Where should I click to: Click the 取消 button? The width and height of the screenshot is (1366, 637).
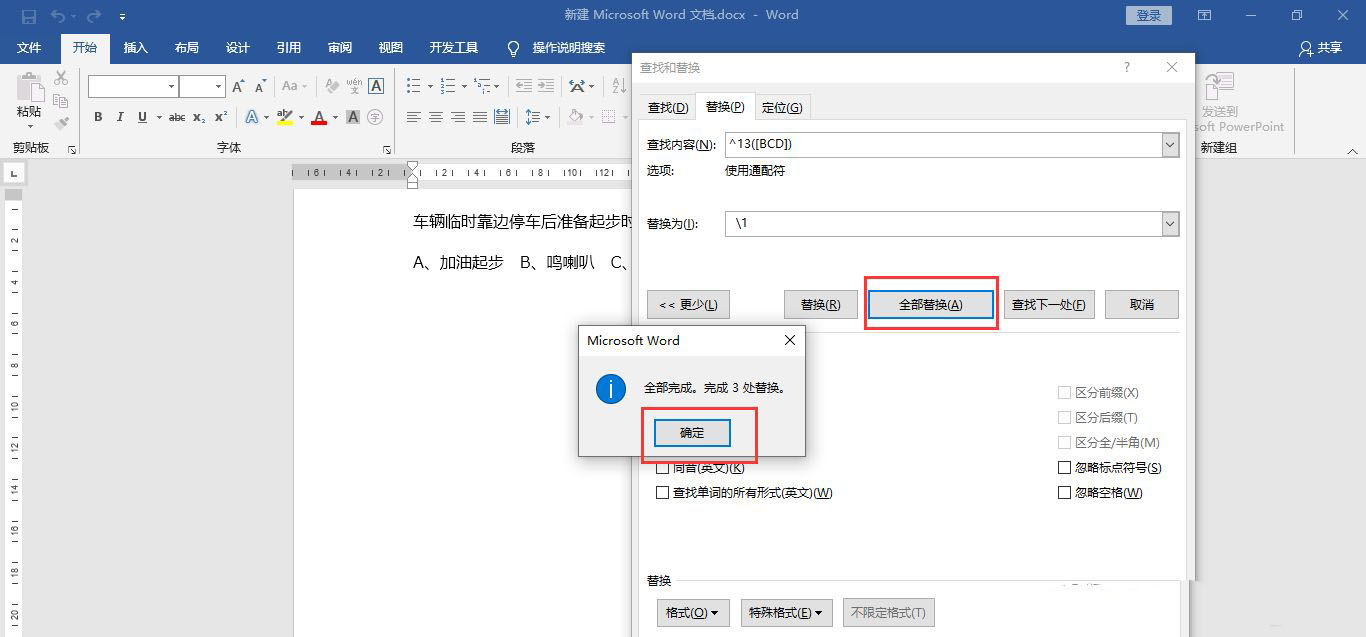pyautogui.click(x=1142, y=304)
